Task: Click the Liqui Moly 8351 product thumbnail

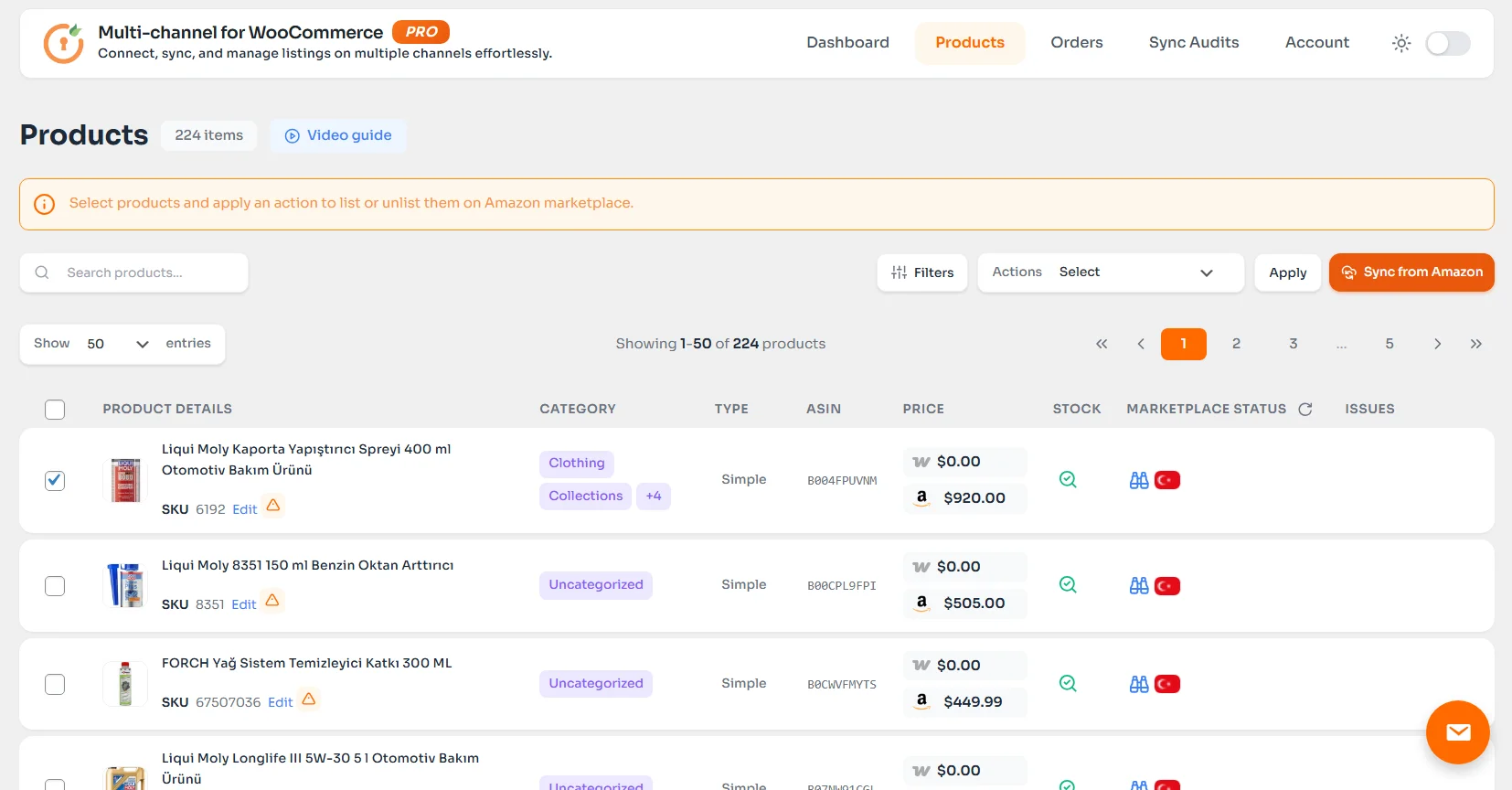Action: click(125, 585)
